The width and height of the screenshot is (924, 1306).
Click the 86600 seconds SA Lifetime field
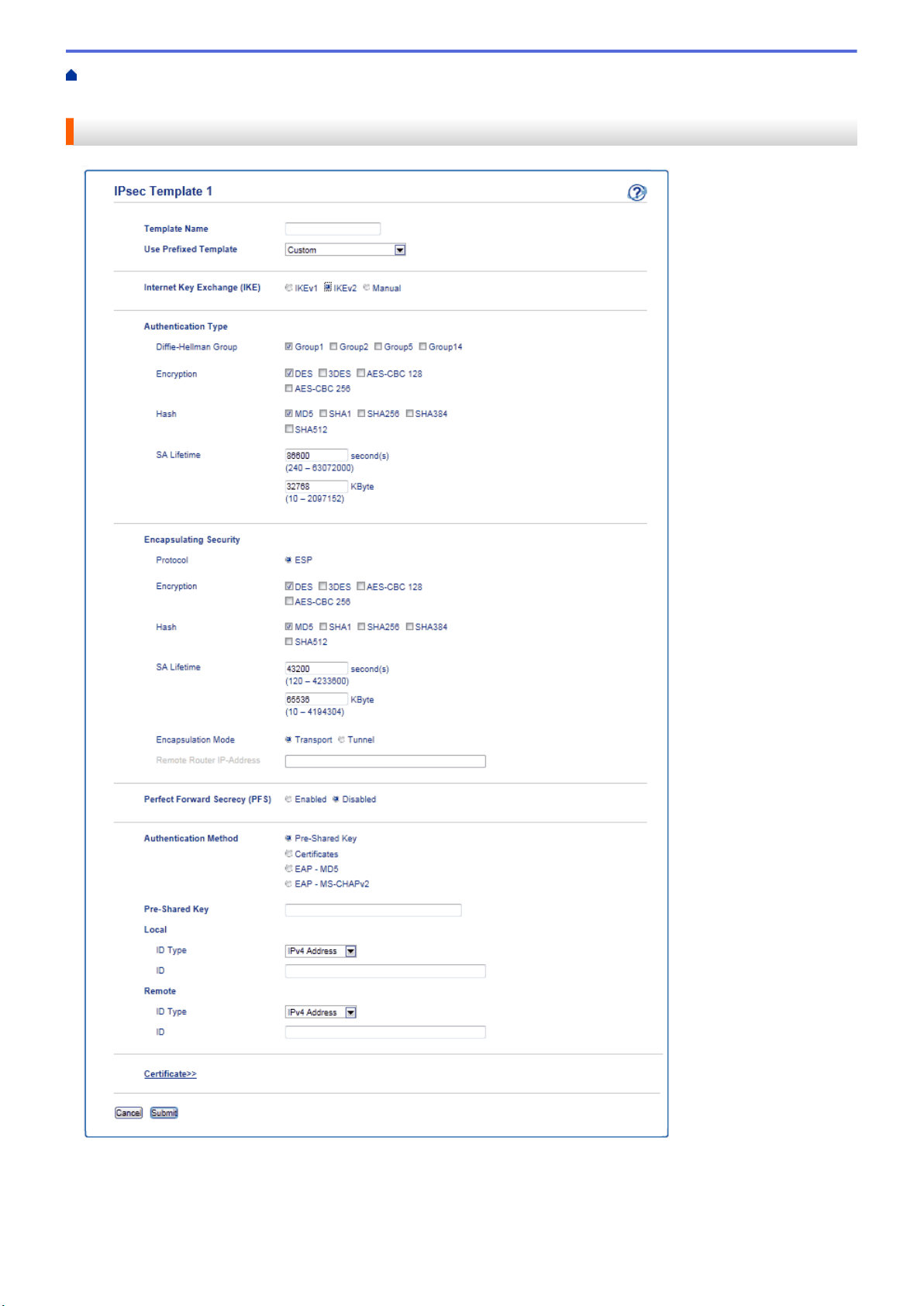[x=316, y=456]
